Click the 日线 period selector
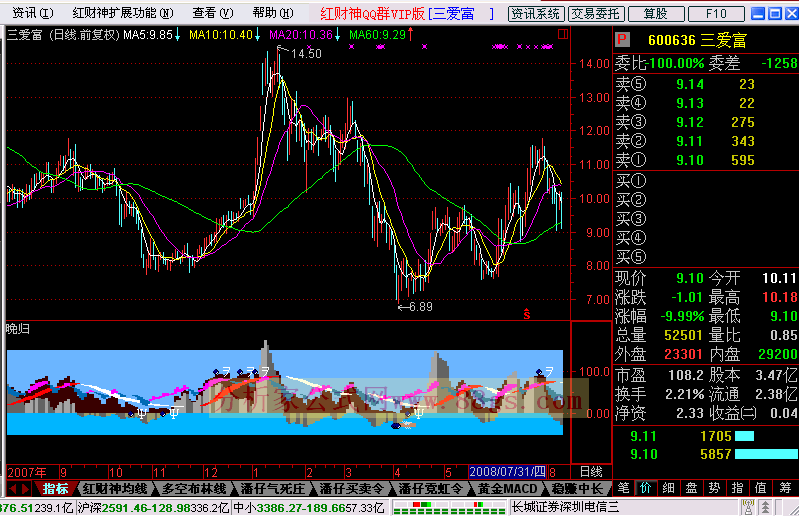The width and height of the screenshot is (799, 516). coord(591,472)
